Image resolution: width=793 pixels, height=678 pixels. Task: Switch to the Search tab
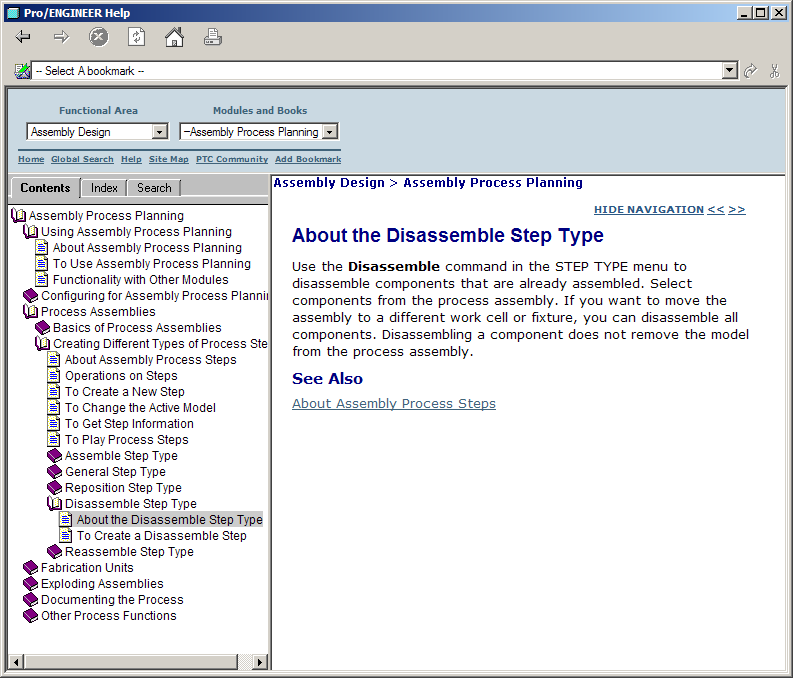click(154, 188)
